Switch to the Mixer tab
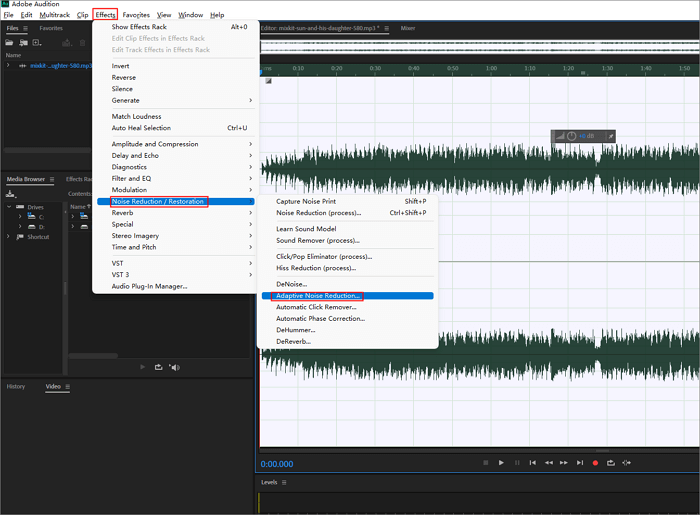700x515 pixels. click(408, 28)
